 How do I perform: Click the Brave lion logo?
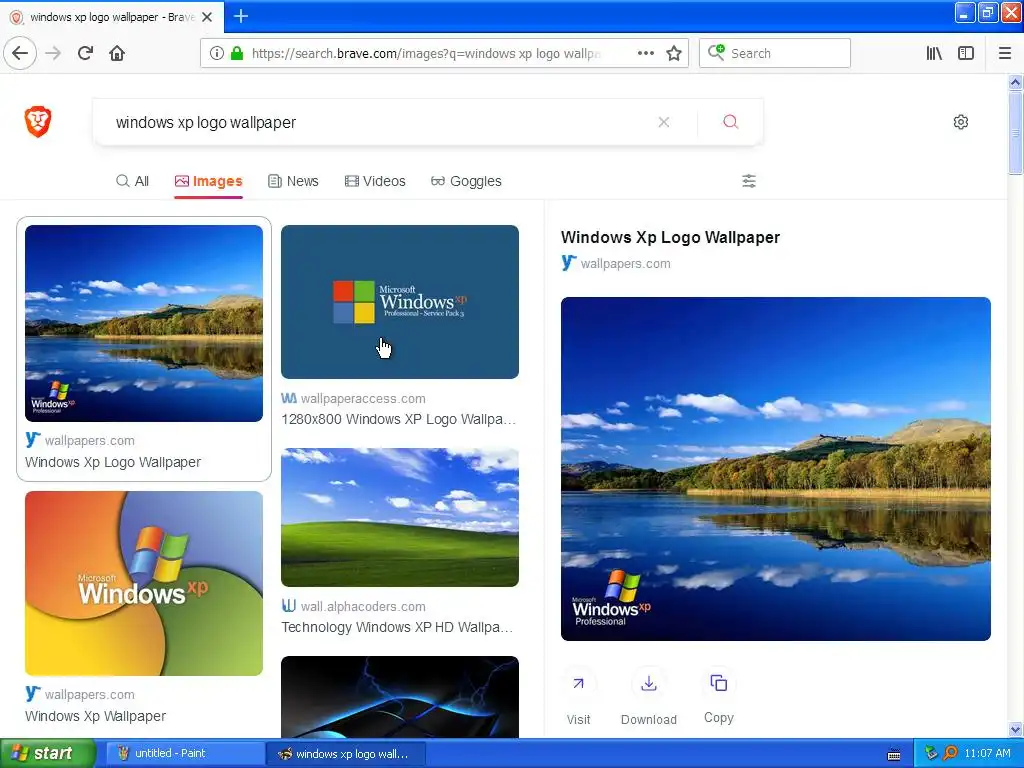[x=38, y=121]
